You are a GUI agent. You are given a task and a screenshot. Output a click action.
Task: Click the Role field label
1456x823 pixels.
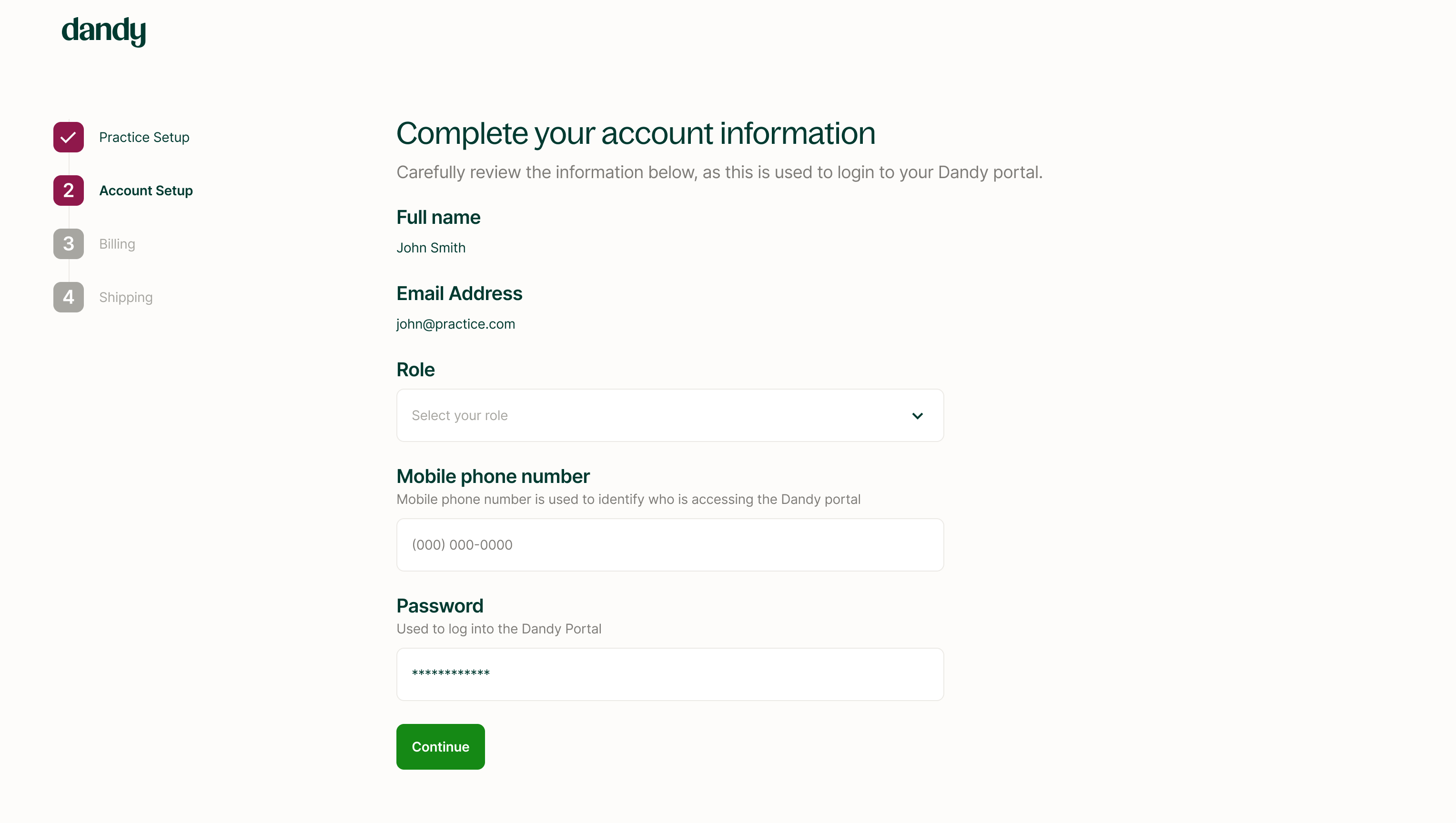(x=415, y=370)
